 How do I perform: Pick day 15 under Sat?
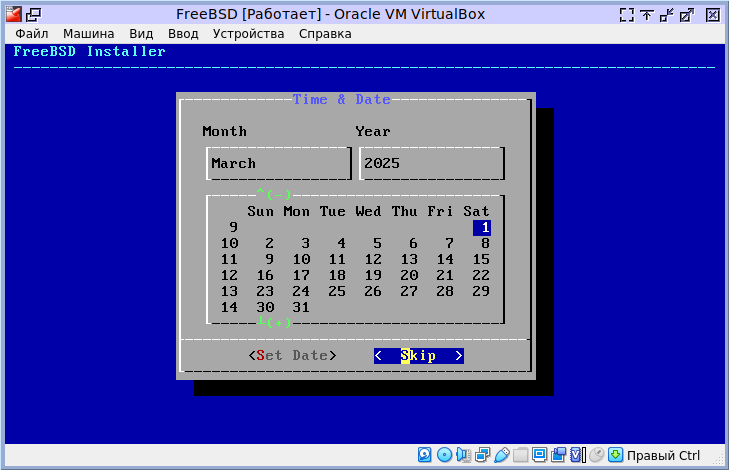(x=481, y=259)
